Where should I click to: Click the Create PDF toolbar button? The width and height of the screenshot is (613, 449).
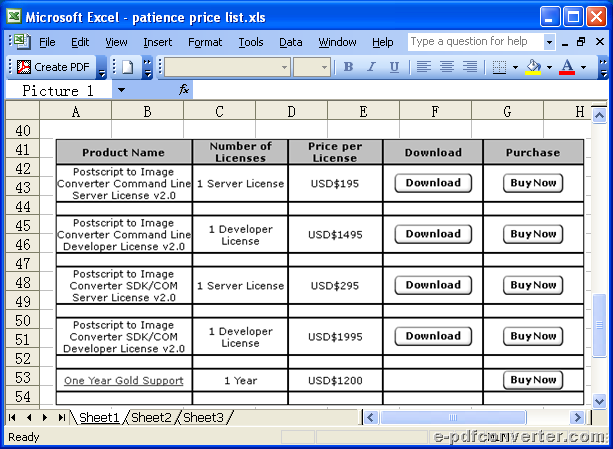(54, 67)
